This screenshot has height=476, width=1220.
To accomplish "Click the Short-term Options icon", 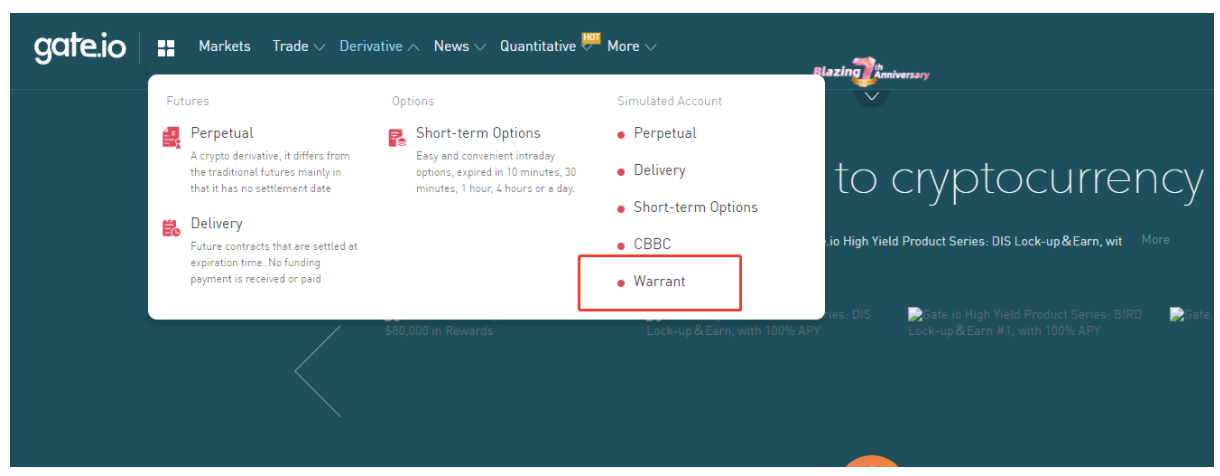I will pos(397,138).
